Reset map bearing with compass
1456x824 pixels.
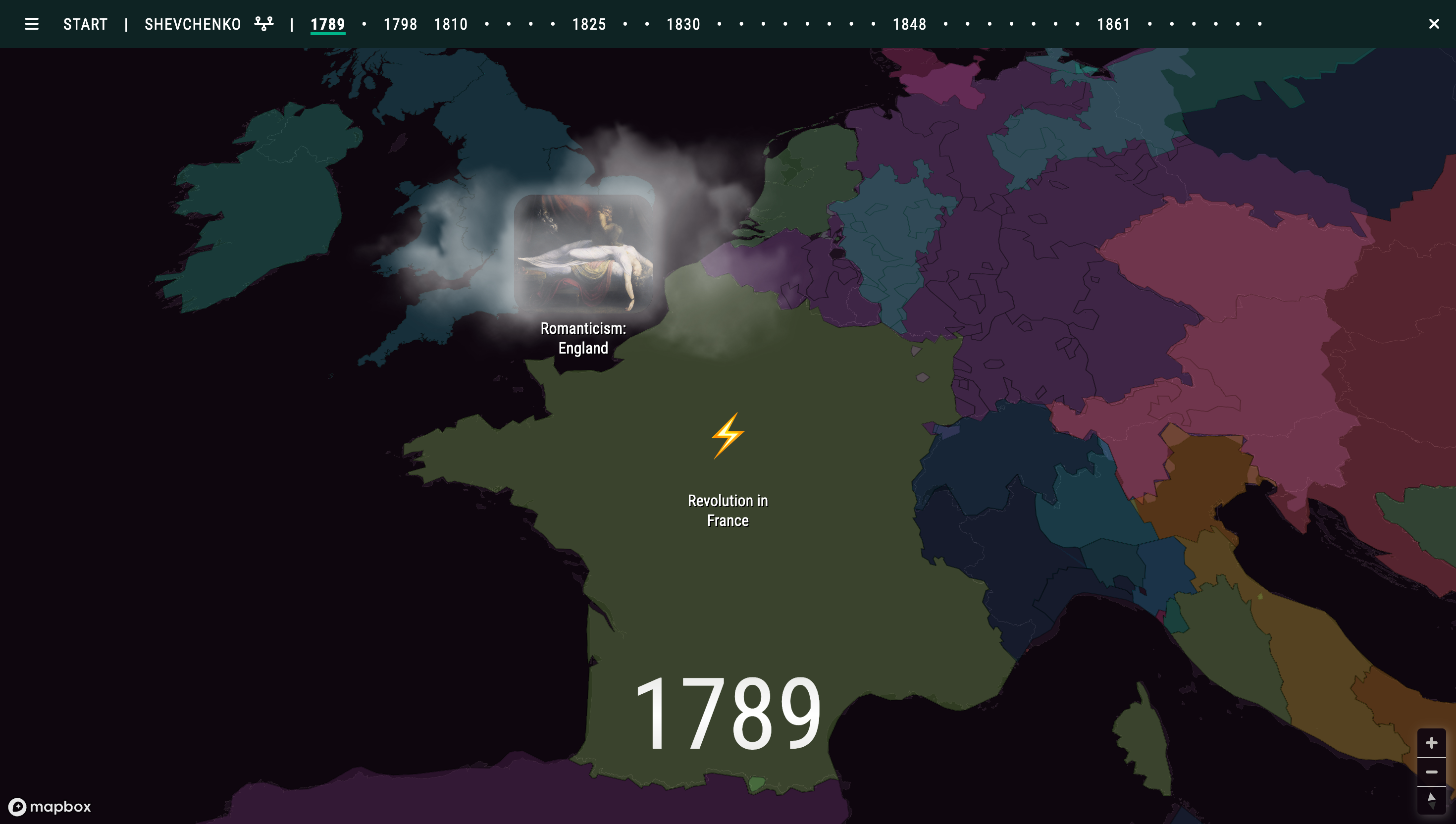[x=1431, y=800]
